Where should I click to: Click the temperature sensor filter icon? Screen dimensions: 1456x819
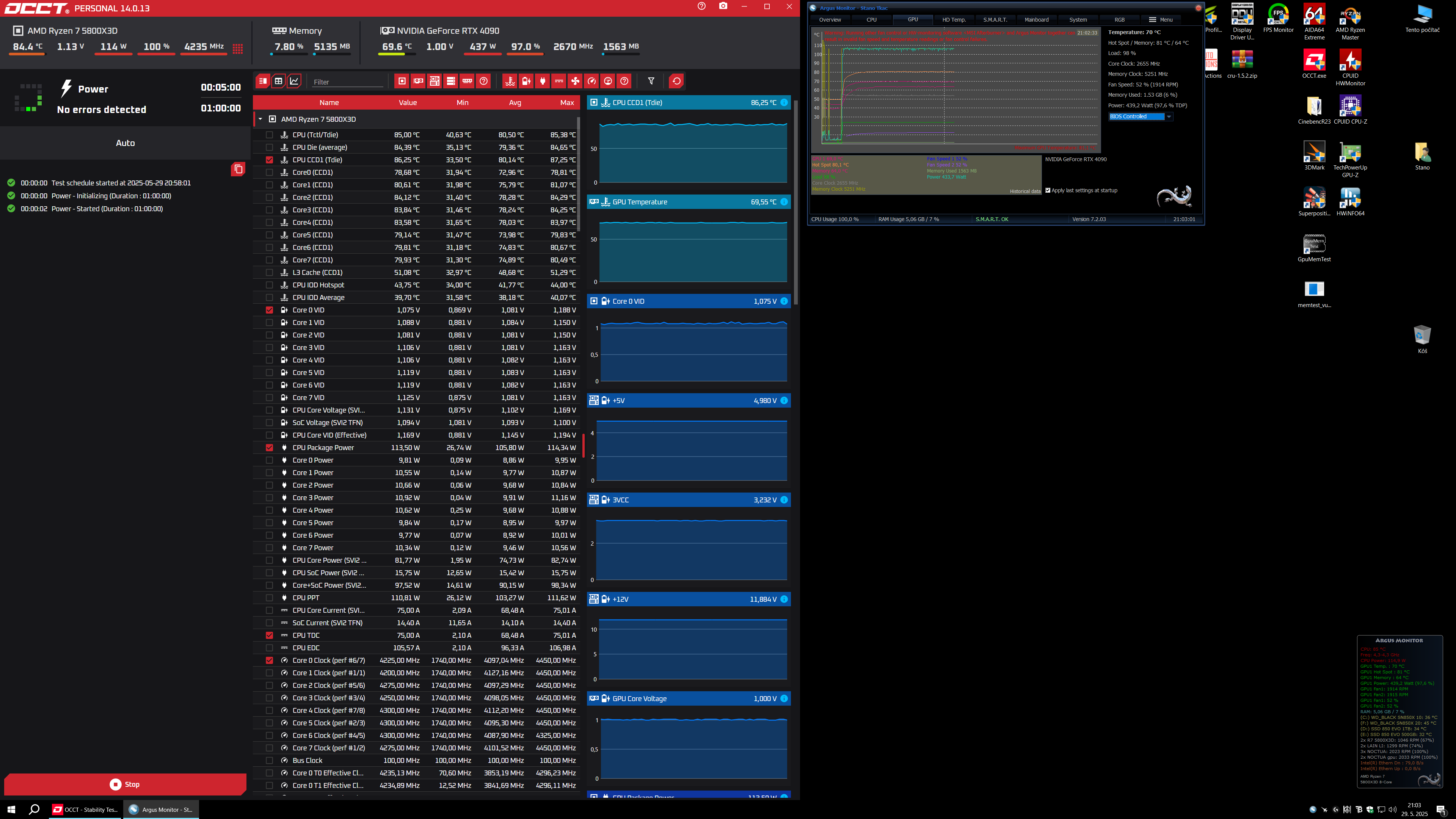pyautogui.click(x=510, y=82)
